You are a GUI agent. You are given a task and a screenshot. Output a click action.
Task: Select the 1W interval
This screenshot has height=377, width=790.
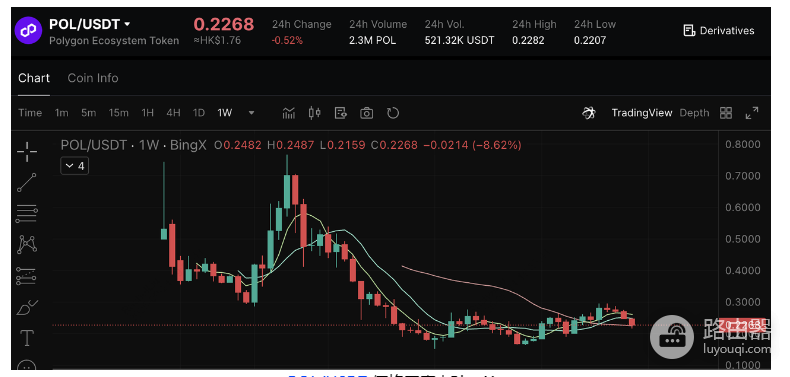click(225, 113)
